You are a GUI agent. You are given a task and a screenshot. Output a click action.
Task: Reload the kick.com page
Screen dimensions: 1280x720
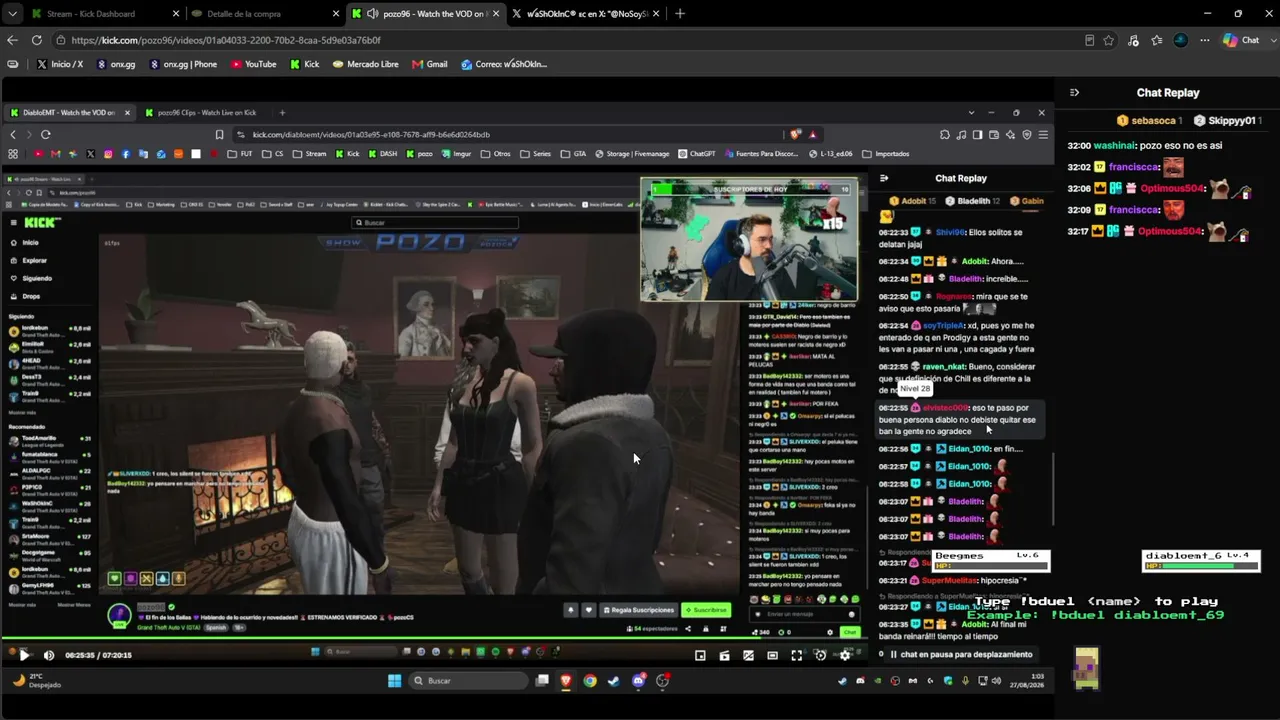click(37, 40)
